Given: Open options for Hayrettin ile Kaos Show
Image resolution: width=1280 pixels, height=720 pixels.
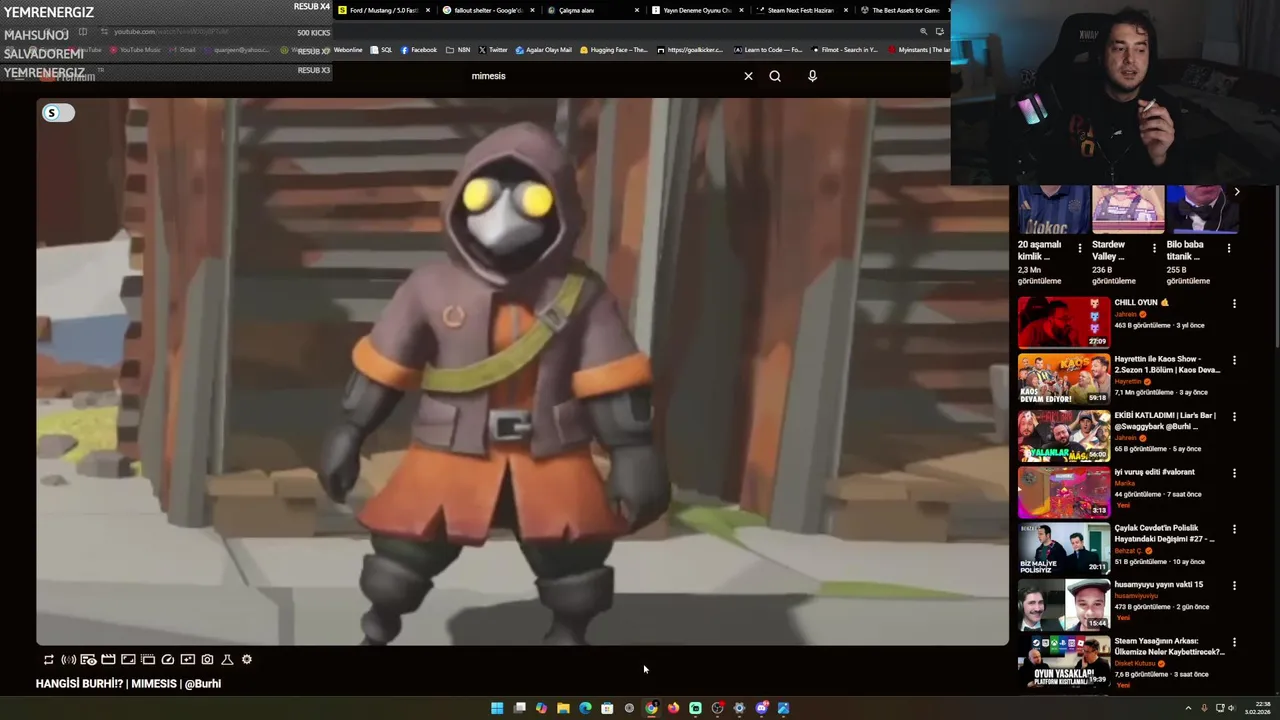Looking at the screenshot, I should 1234,360.
